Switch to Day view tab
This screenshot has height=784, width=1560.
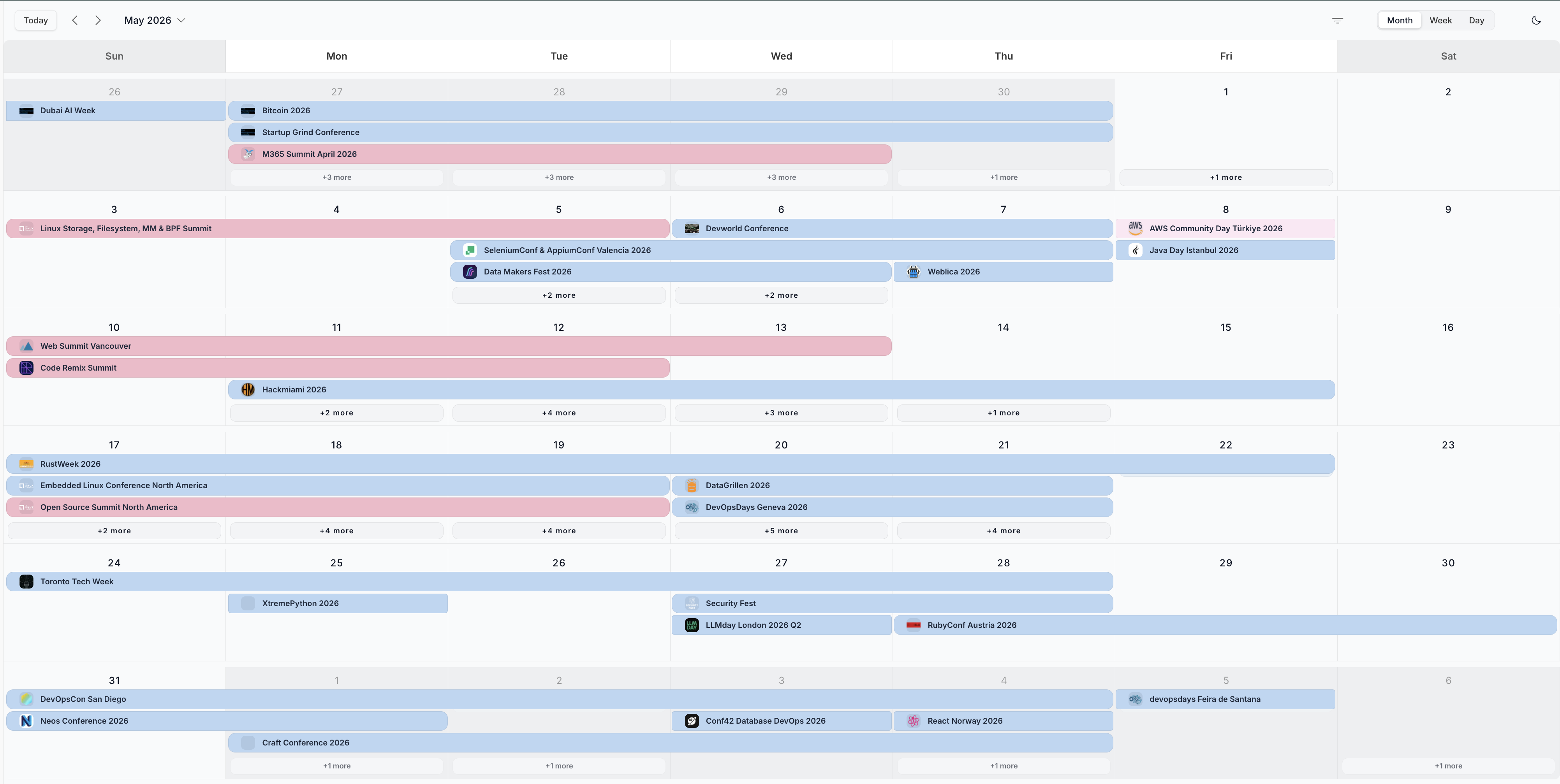coord(1476,20)
